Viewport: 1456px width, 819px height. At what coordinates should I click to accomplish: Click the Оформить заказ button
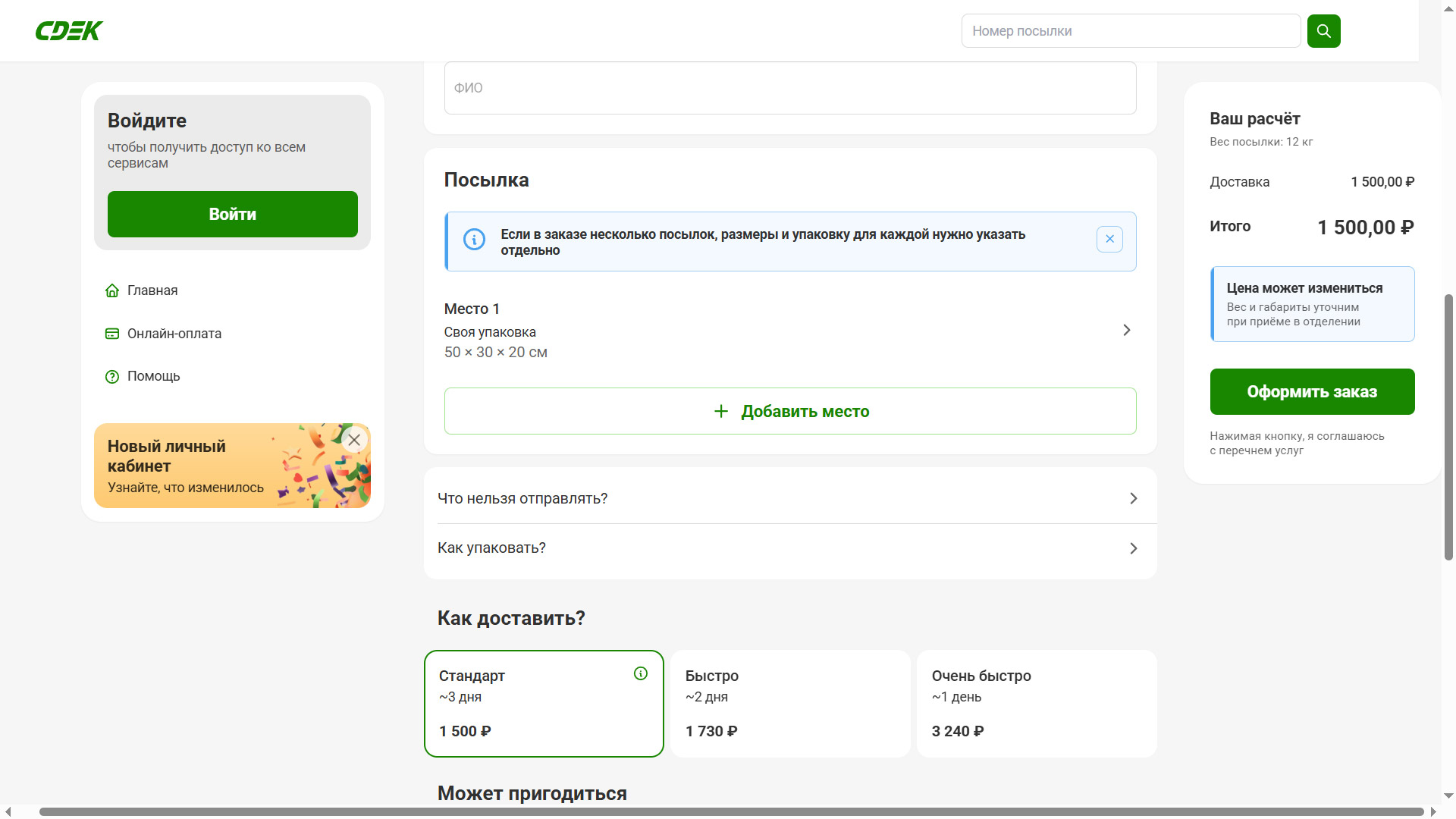click(1311, 392)
